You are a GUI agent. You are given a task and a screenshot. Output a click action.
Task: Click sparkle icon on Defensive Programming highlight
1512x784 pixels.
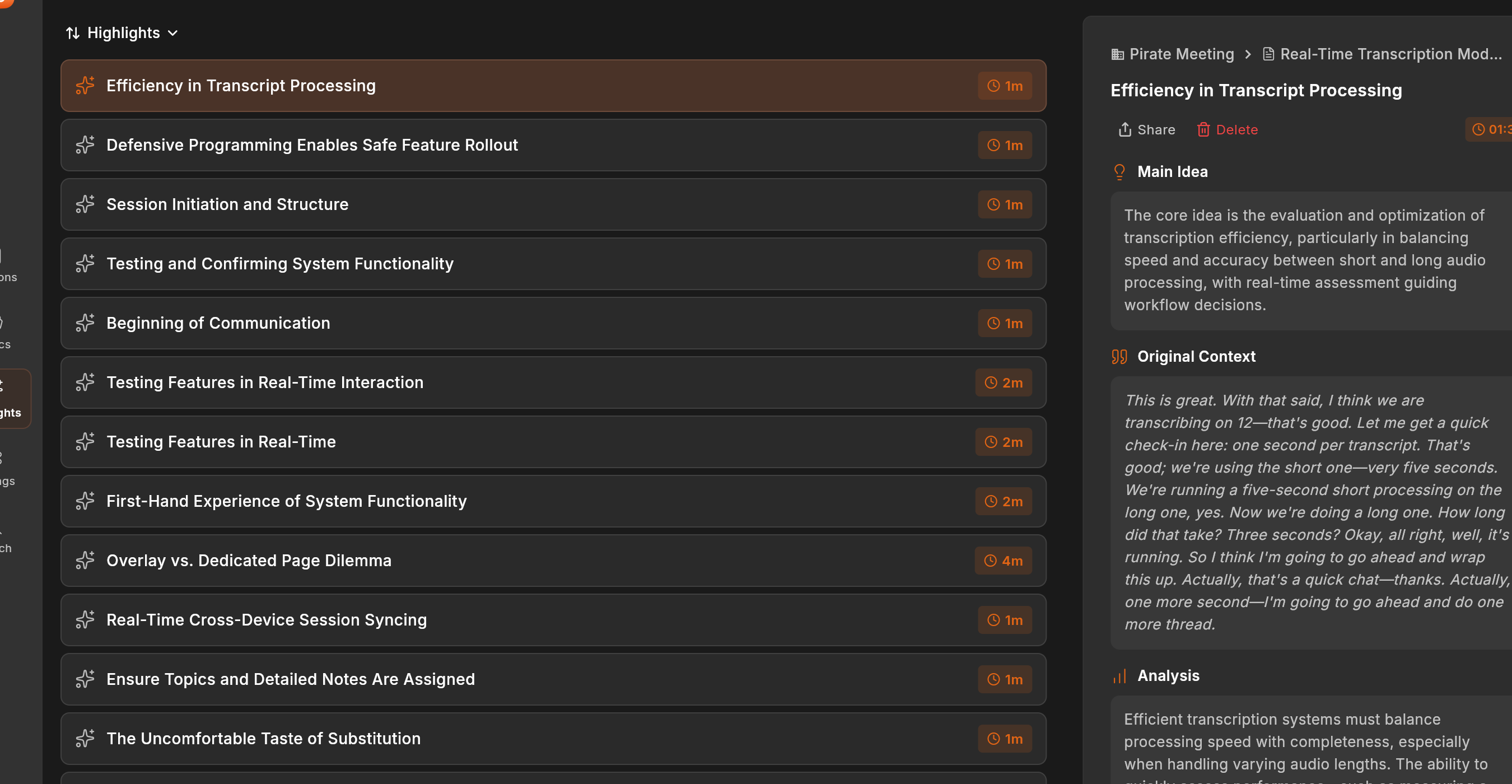85,145
